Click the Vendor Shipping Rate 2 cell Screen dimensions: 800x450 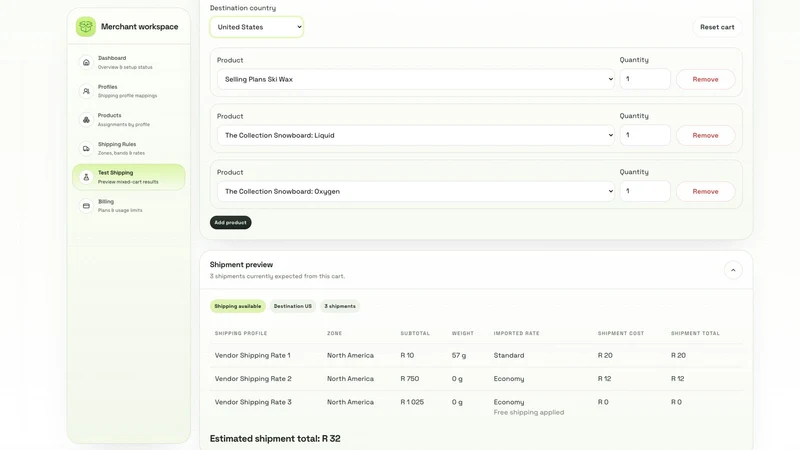(x=253, y=379)
